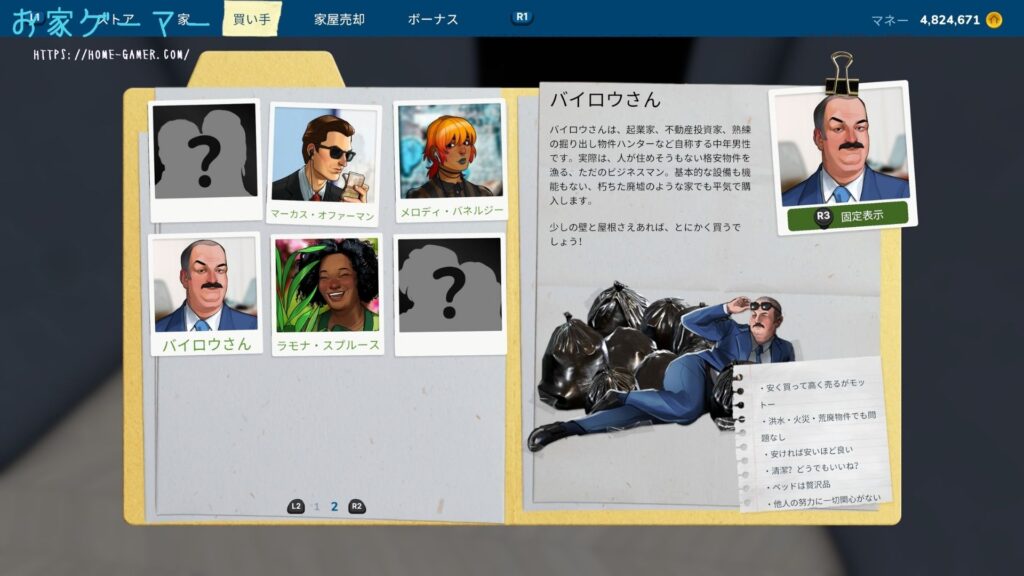Select the ラモナ・スプルース buyer card

click(327, 295)
